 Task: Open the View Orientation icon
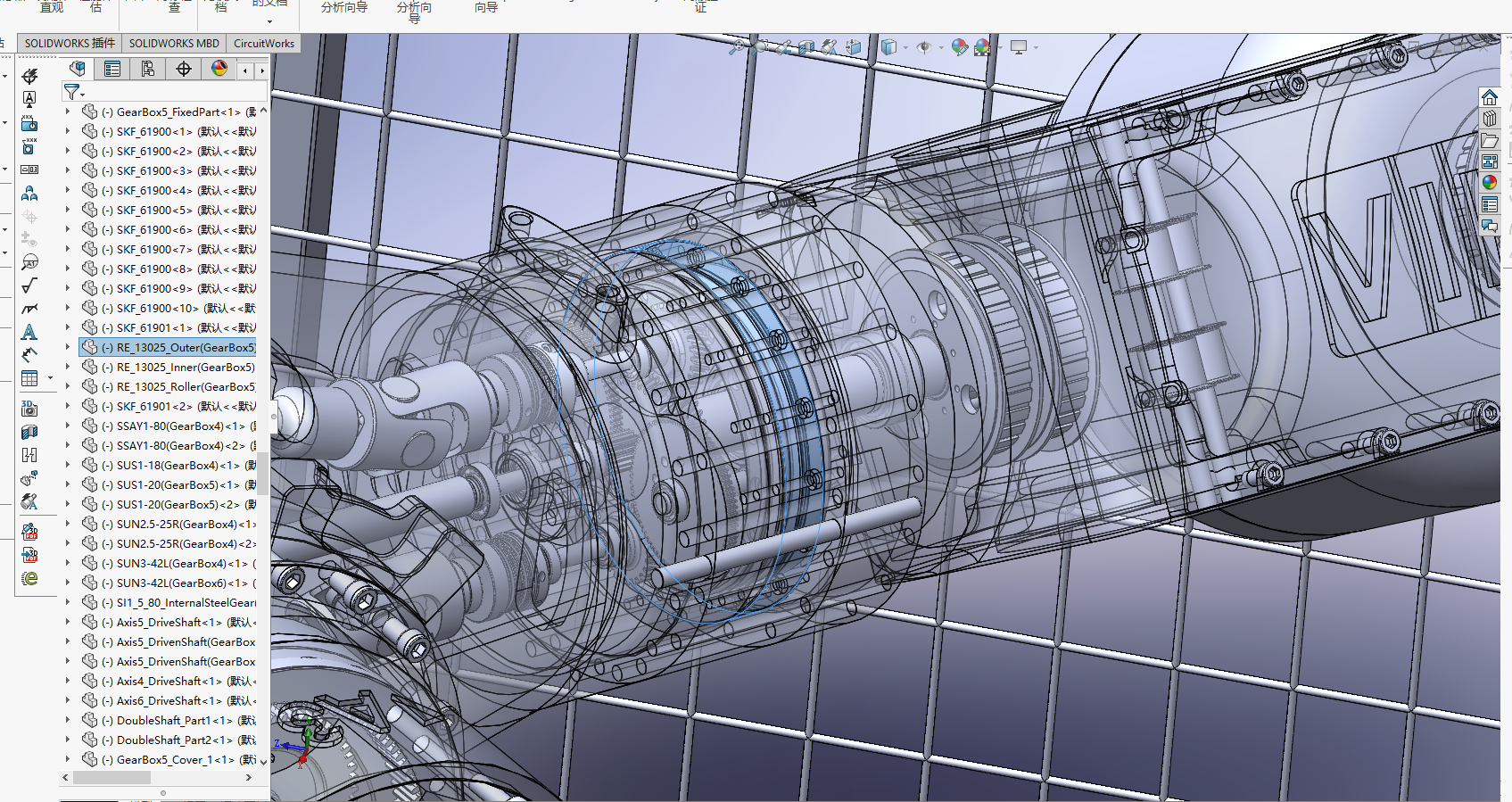pyautogui.click(x=854, y=47)
